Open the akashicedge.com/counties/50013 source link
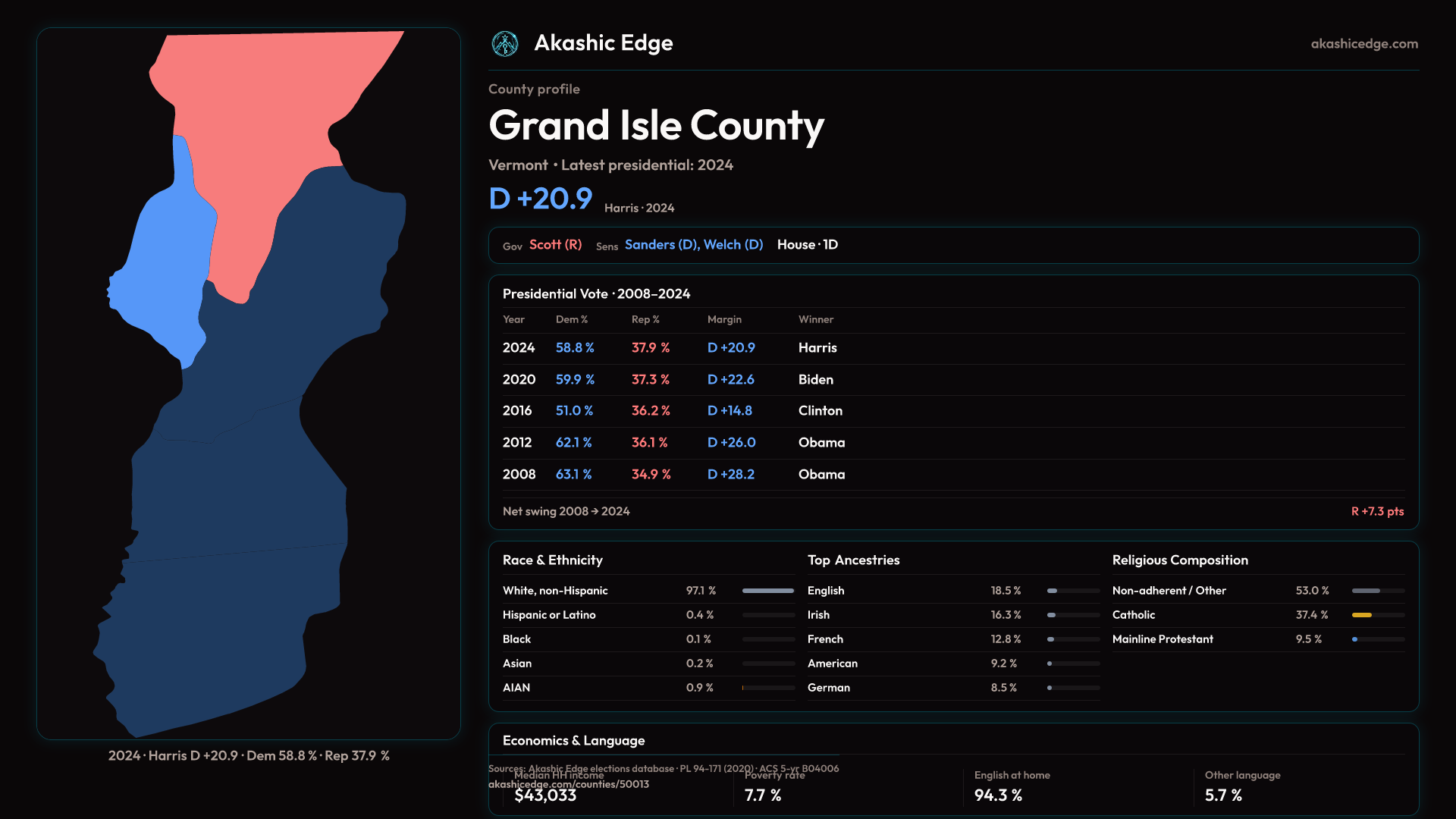This screenshot has width=1456, height=819. 568,784
